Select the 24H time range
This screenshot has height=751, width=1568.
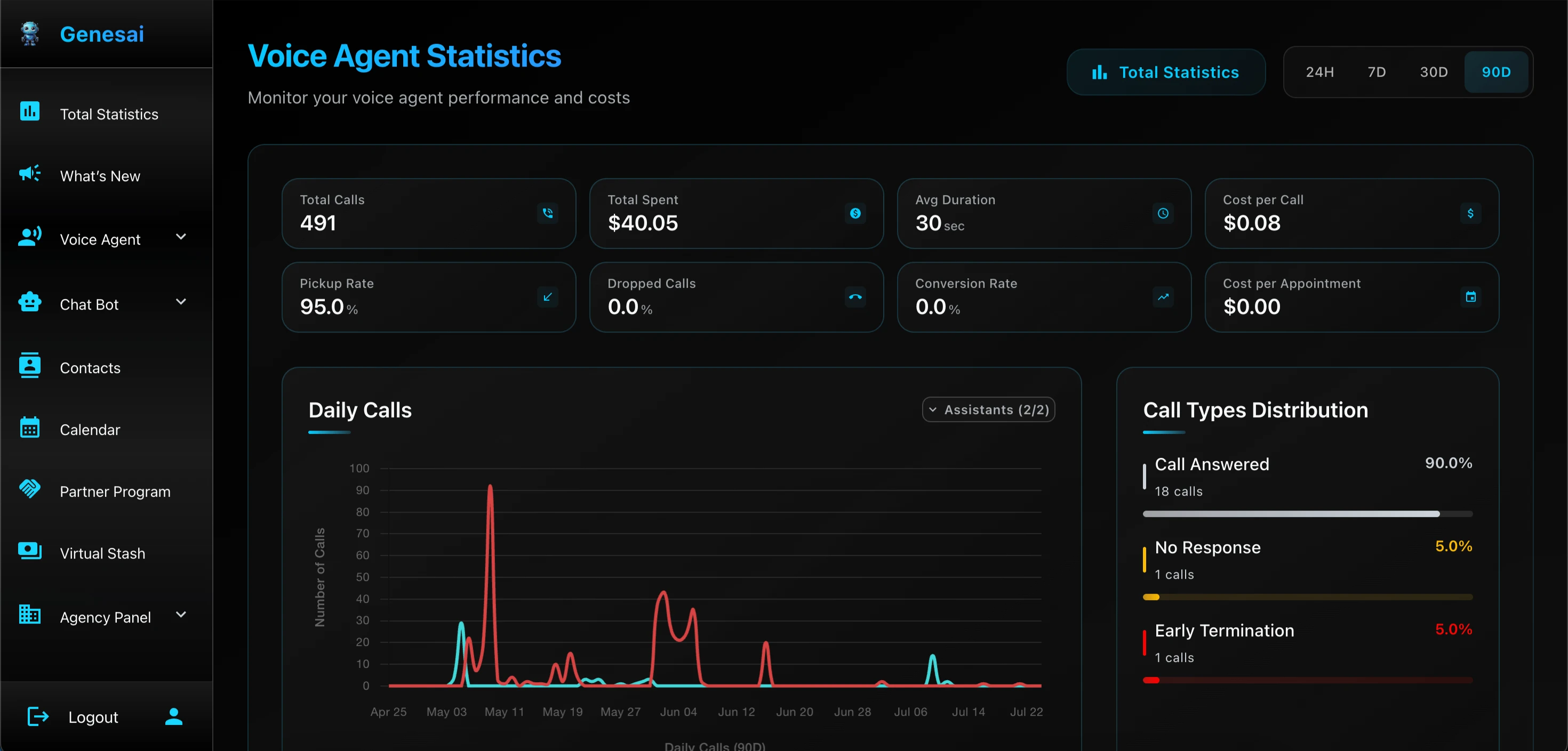(1319, 72)
